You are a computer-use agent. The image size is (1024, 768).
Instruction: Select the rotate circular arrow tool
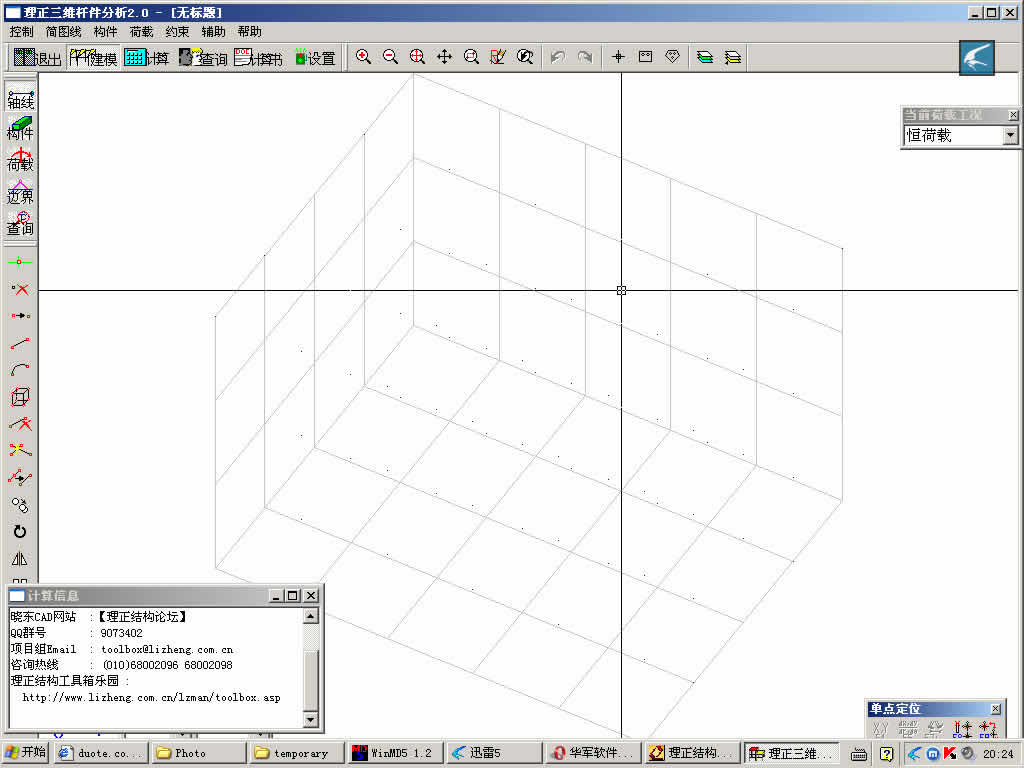pyautogui.click(x=20, y=532)
